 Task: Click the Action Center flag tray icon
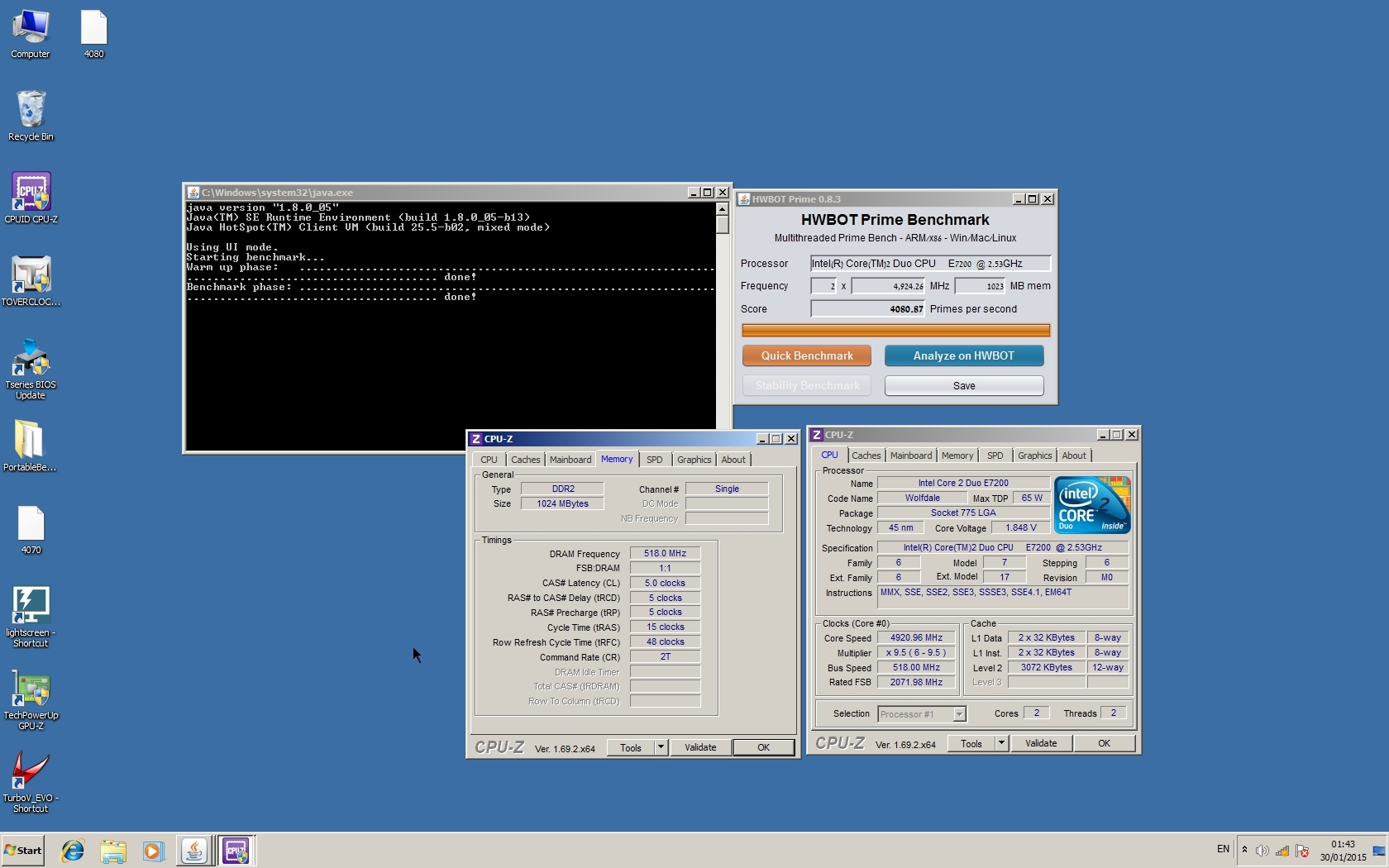[x=1302, y=850]
